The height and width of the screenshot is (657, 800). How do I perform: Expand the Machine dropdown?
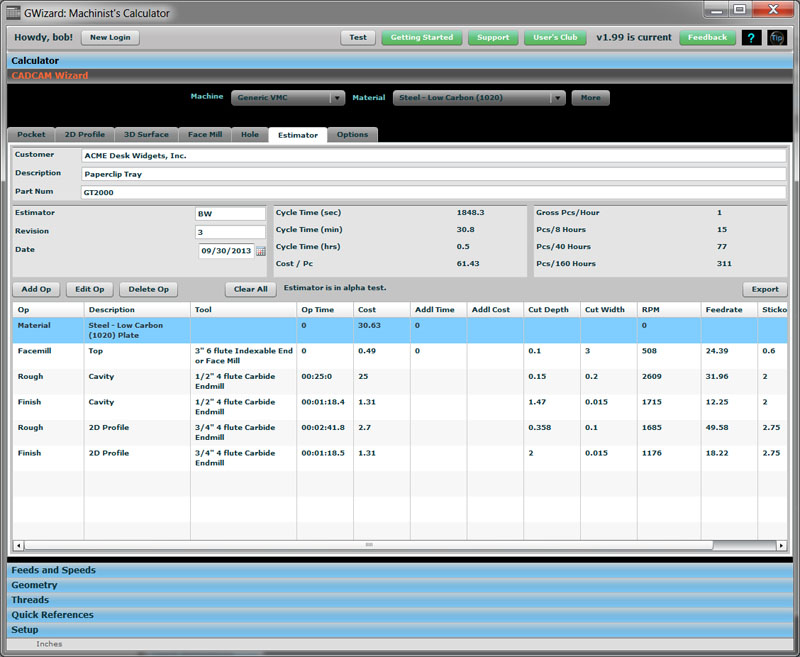[337, 98]
